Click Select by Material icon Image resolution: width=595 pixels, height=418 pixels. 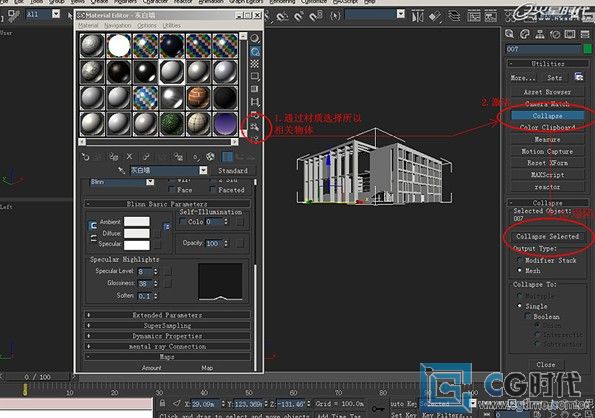pos(255,127)
